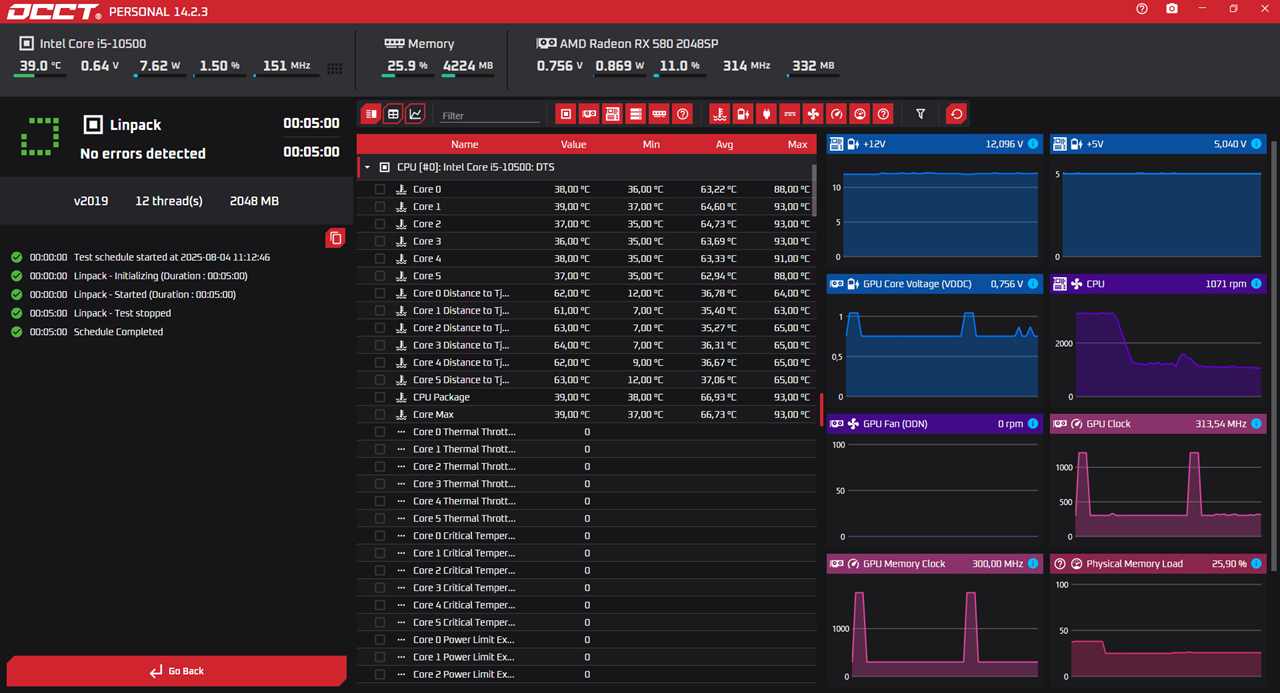1280x693 pixels.
Task: Tick the checkbox for Core 0
Action: [x=380, y=189]
